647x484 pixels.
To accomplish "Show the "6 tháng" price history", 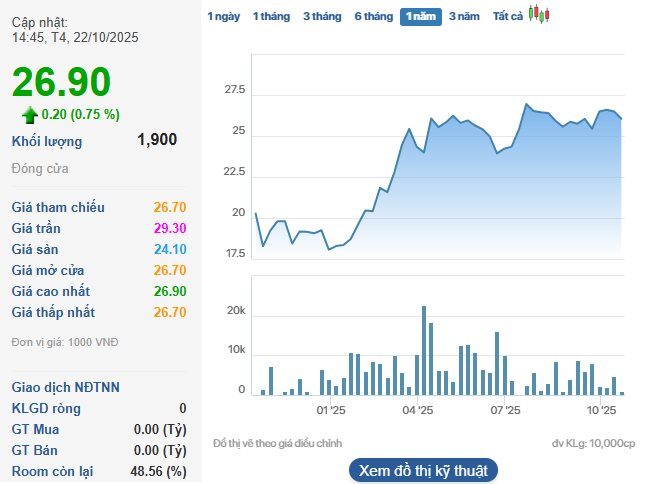I will [x=373, y=16].
